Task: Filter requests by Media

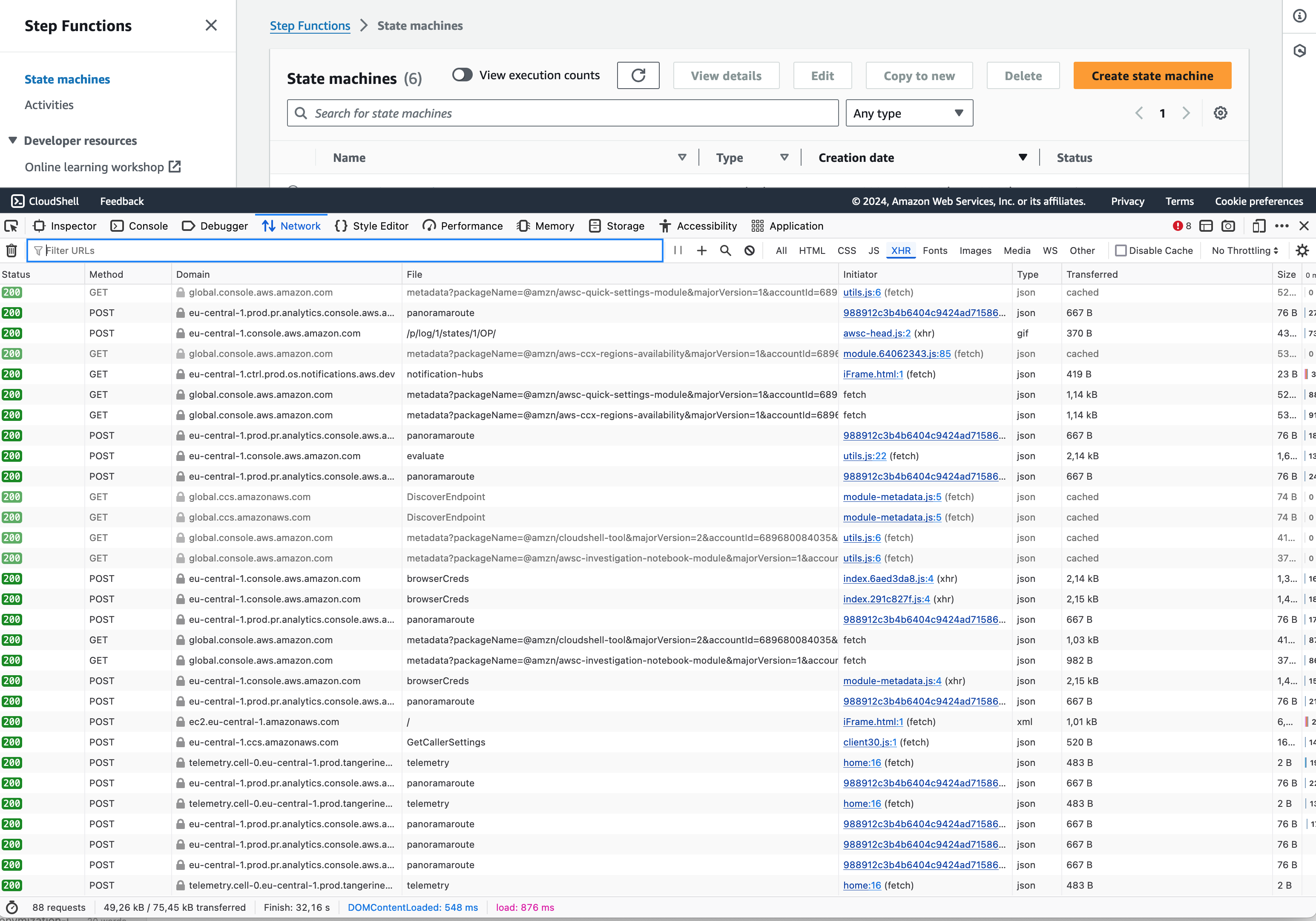Action: (x=1017, y=250)
